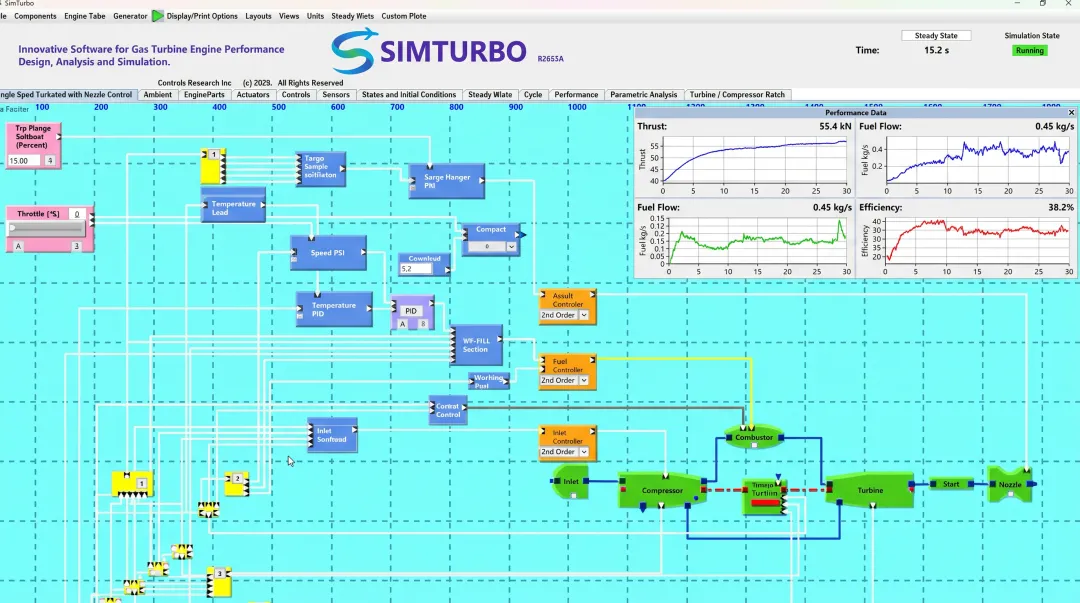Click the green Running status button

(1029, 50)
